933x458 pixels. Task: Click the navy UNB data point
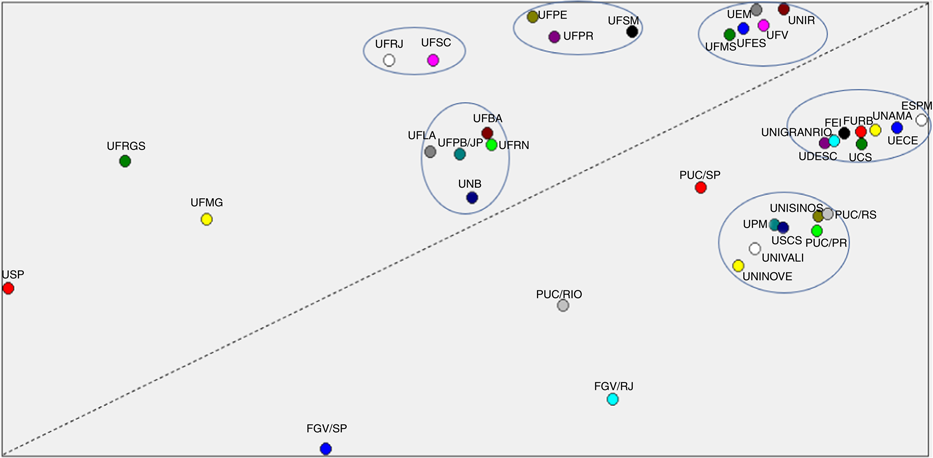472,197
